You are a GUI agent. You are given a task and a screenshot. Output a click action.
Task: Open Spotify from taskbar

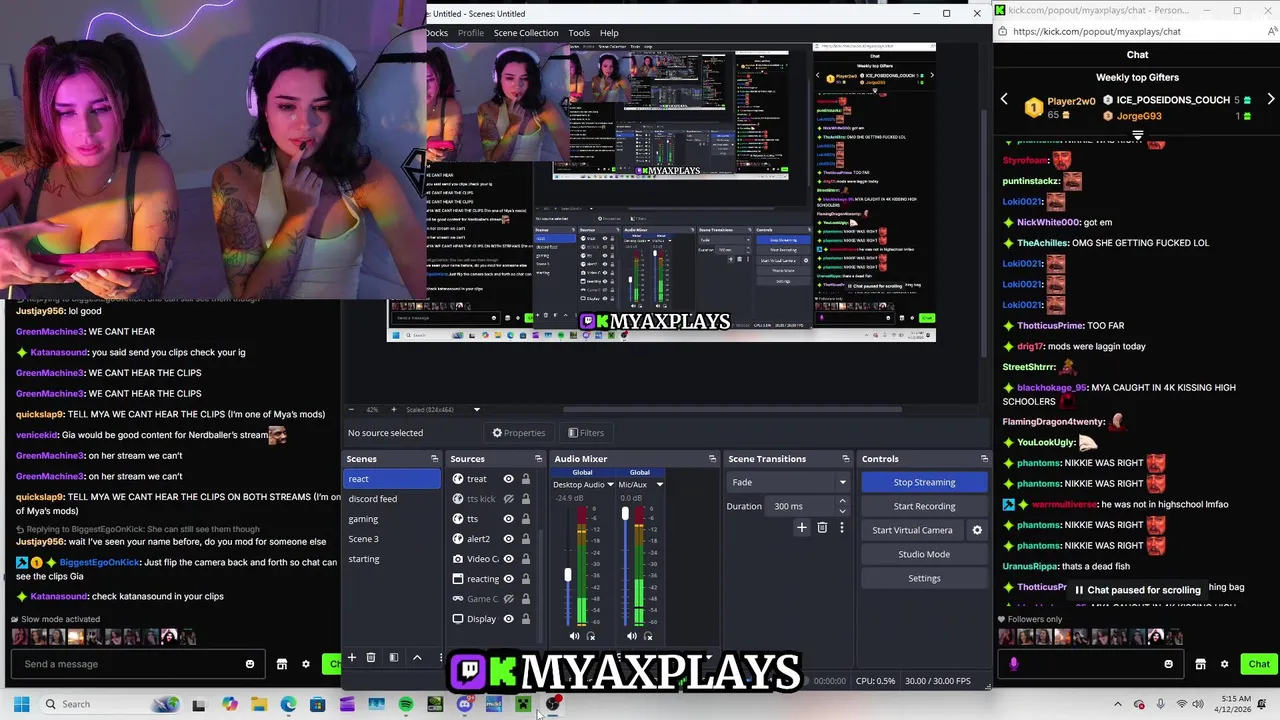coord(406,704)
